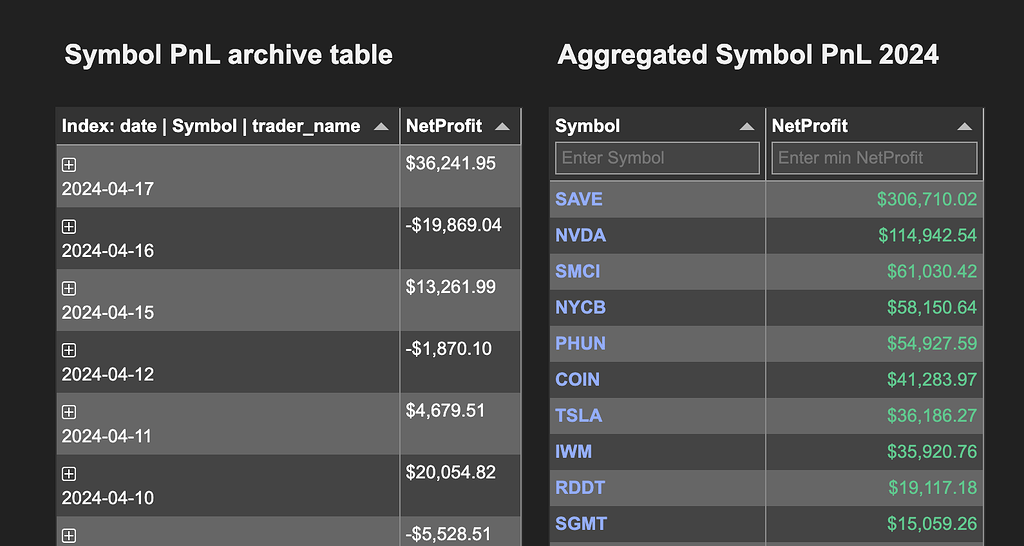
Task: Sort archive table by NetProfit arrow
Action: click(502, 127)
